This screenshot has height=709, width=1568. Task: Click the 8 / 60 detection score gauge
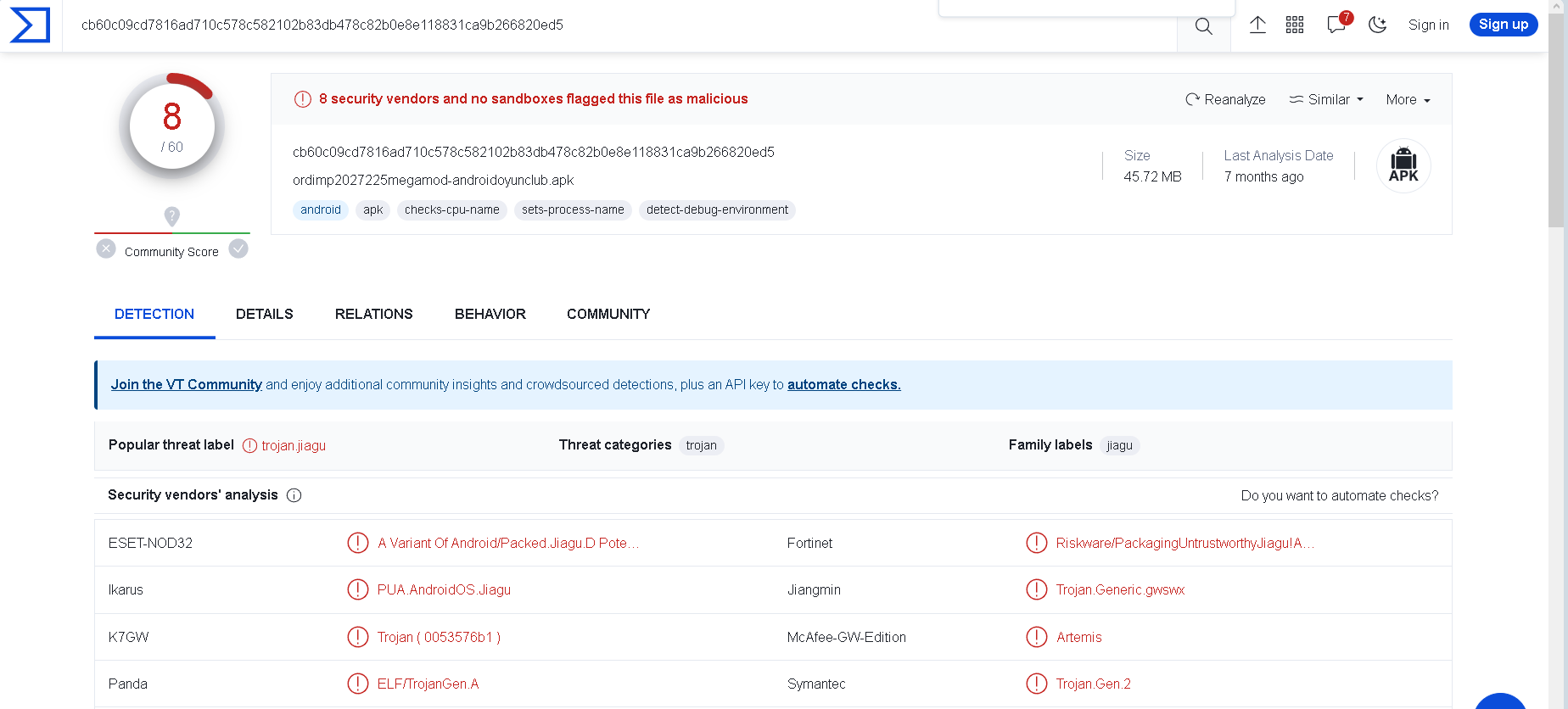coord(172,126)
